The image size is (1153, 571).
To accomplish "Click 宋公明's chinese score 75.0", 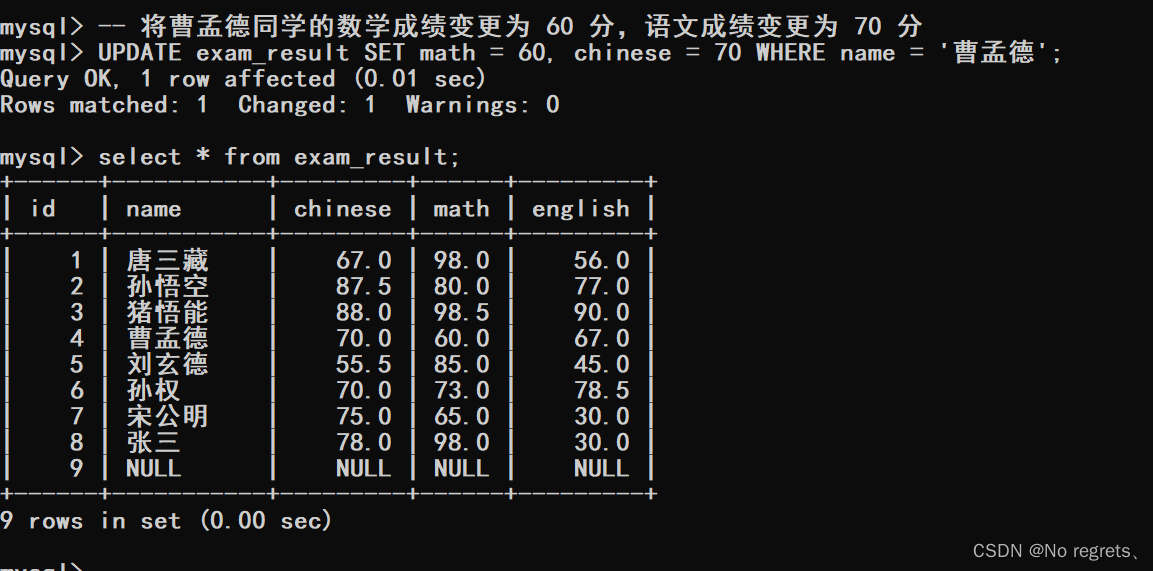I will tap(363, 417).
